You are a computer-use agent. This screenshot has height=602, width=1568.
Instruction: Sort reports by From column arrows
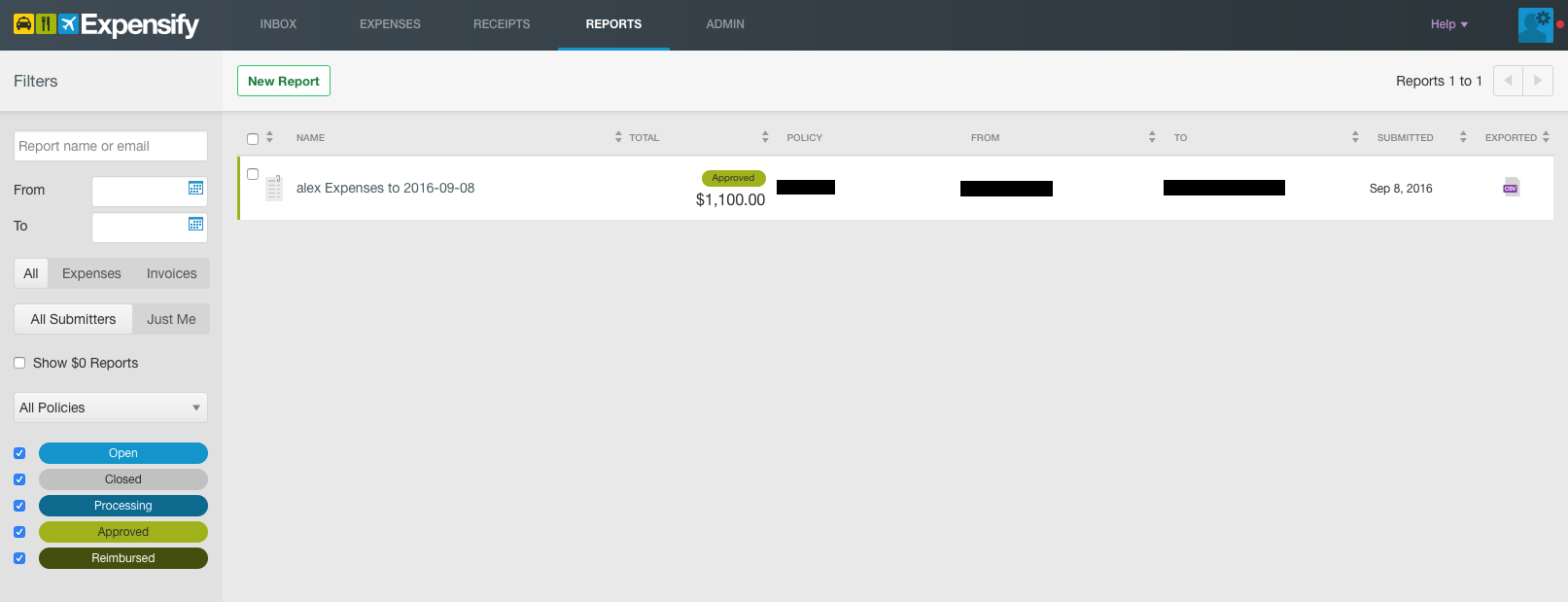(x=1152, y=137)
